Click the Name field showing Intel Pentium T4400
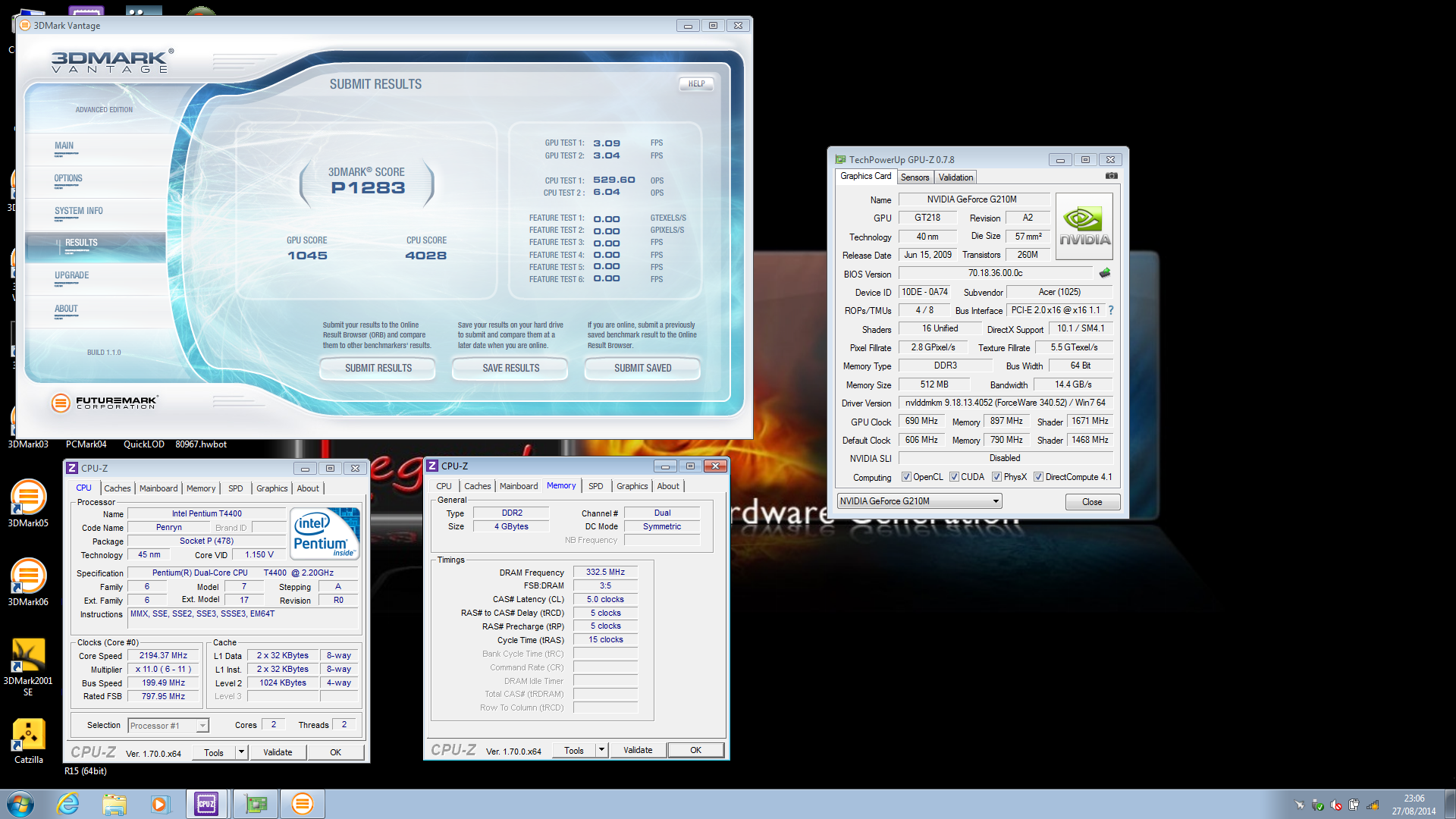Screen dimensions: 1456x819 (x=206, y=513)
